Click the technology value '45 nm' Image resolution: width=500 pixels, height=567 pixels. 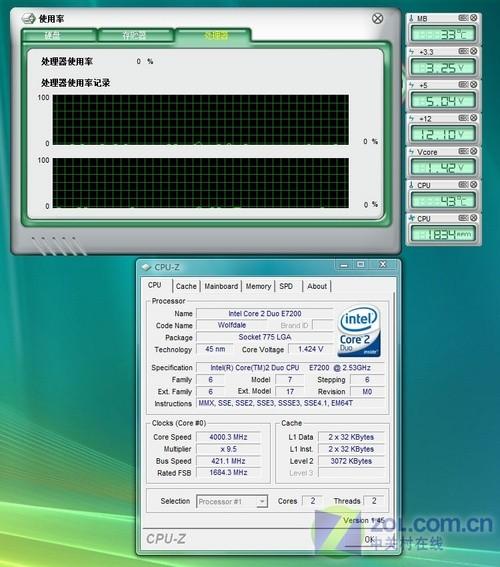pyautogui.click(x=215, y=349)
